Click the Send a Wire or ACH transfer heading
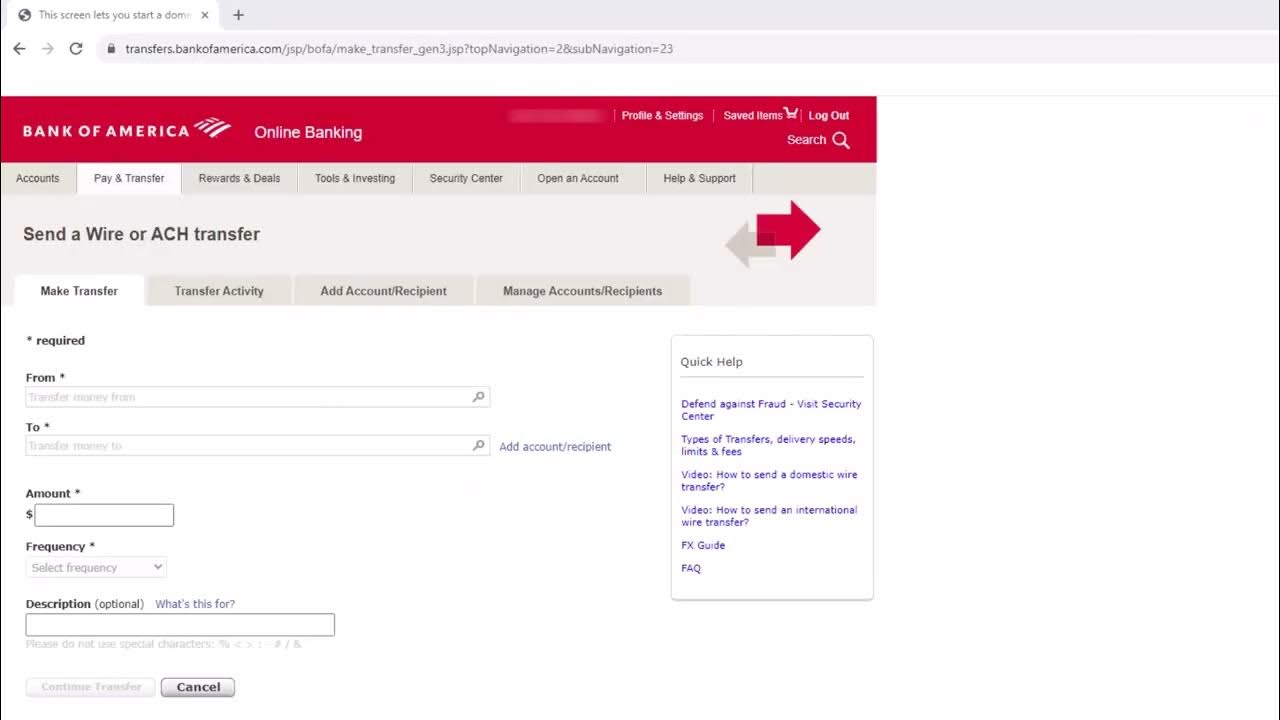Image resolution: width=1280 pixels, height=720 pixels. pyautogui.click(x=141, y=234)
